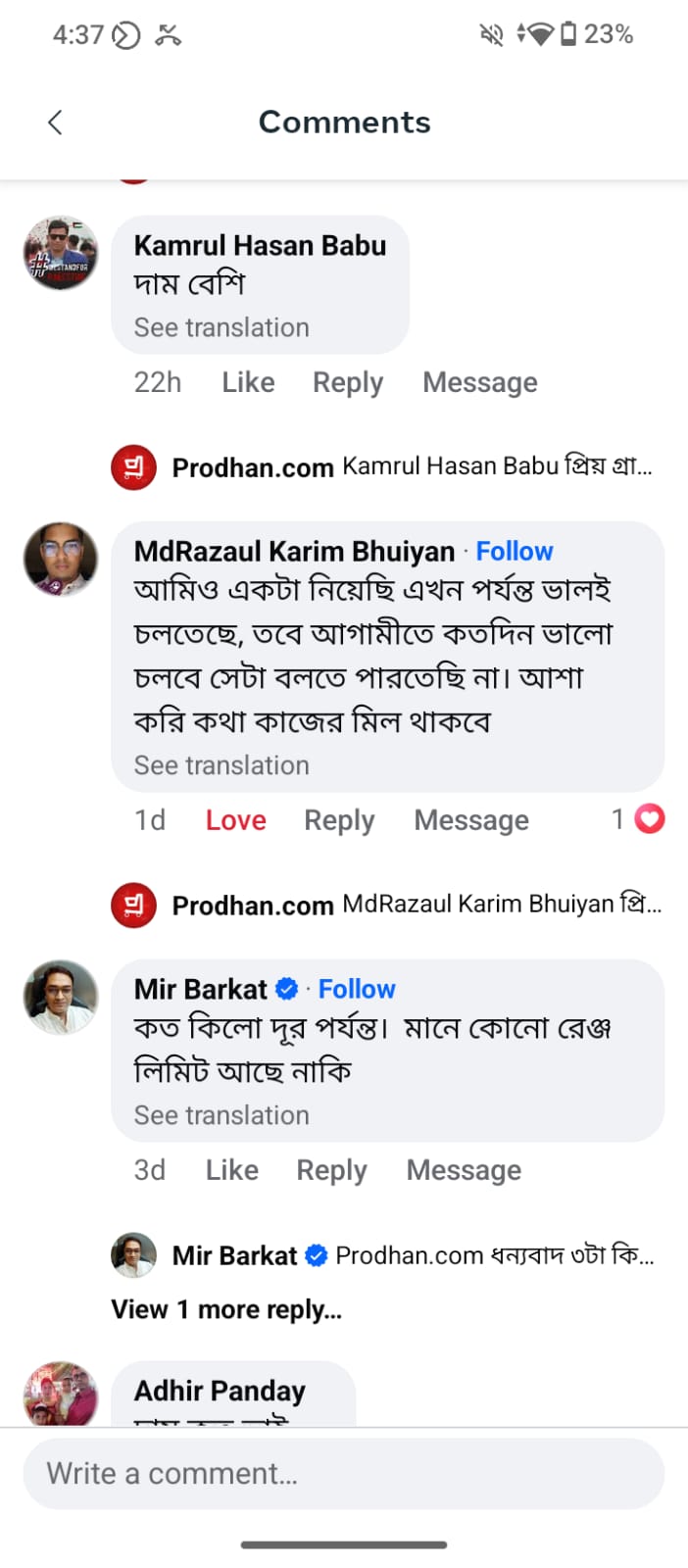This screenshot has height=1568, width=688.
Task: Like Kamrul Hasan Babu's comment
Action: [x=248, y=382]
